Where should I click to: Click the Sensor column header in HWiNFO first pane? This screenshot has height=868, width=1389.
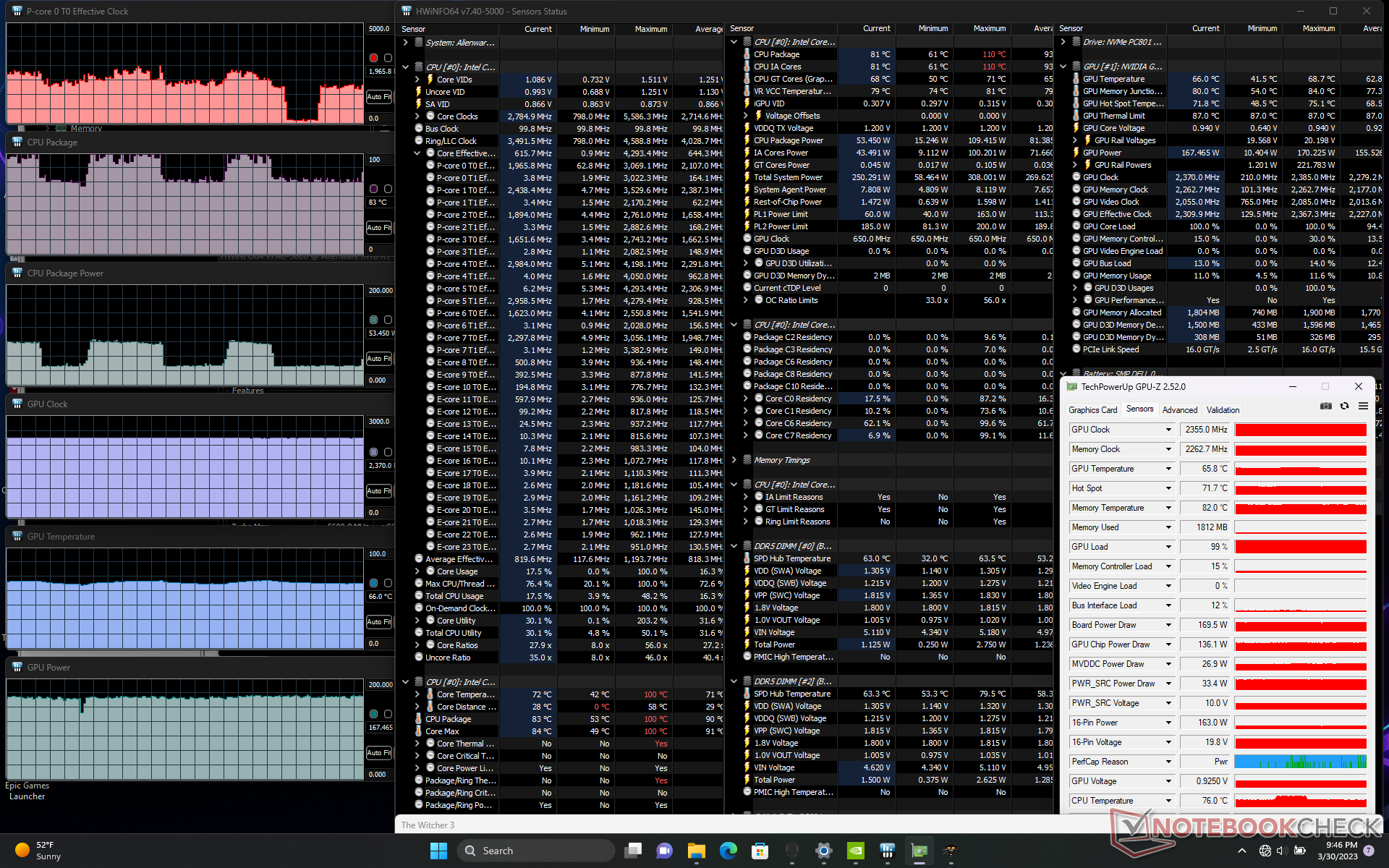pyautogui.click(x=449, y=29)
